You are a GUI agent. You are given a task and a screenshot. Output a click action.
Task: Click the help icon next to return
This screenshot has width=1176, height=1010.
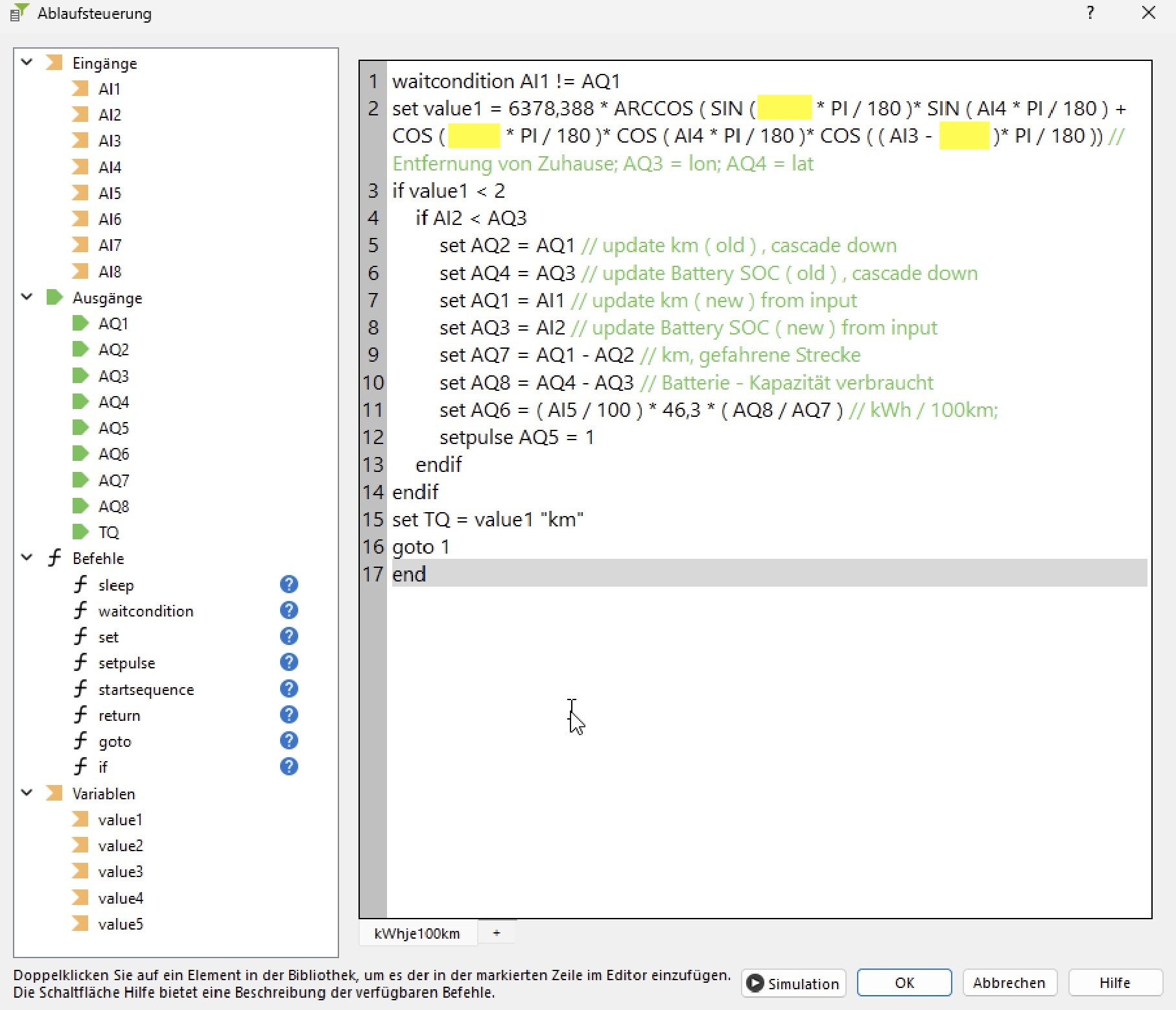(x=288, y=714)
